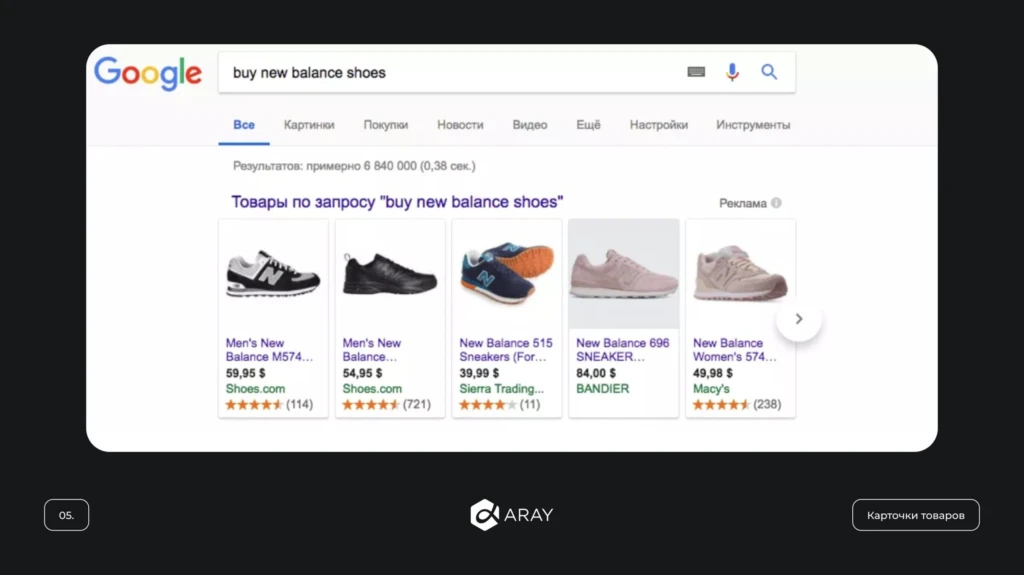Viewport: 1024px width, 575px height.
Task: Click the BANDIER seller name
Action: pyautogui.click(x=602, y=389)
